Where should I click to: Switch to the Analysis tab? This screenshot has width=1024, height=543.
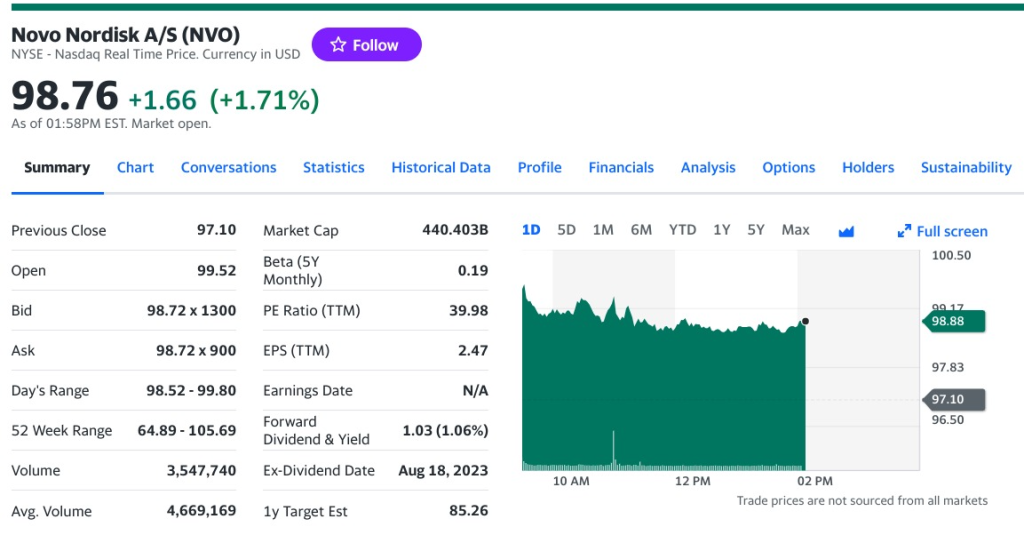tap(708, 167)
